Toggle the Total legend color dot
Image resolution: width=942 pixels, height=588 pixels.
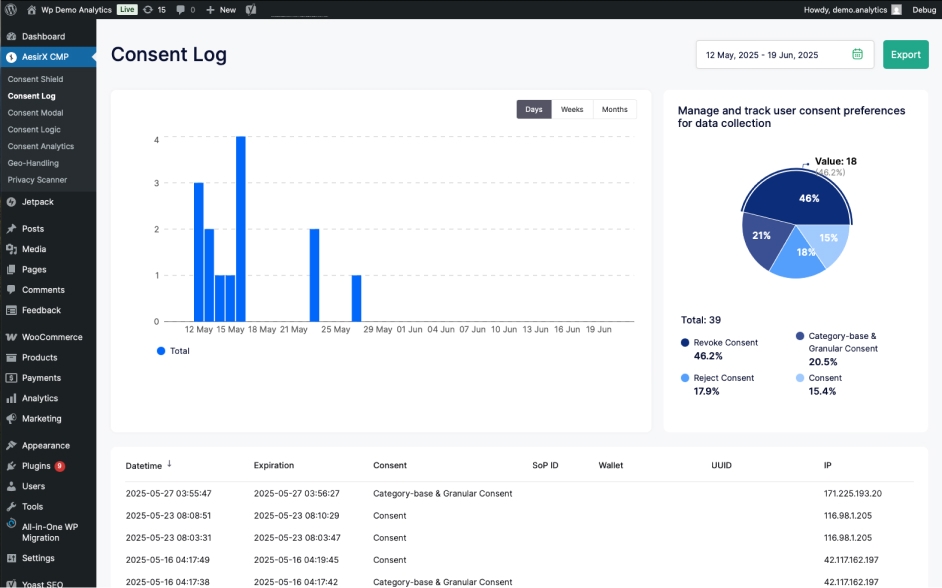[161, 351]
